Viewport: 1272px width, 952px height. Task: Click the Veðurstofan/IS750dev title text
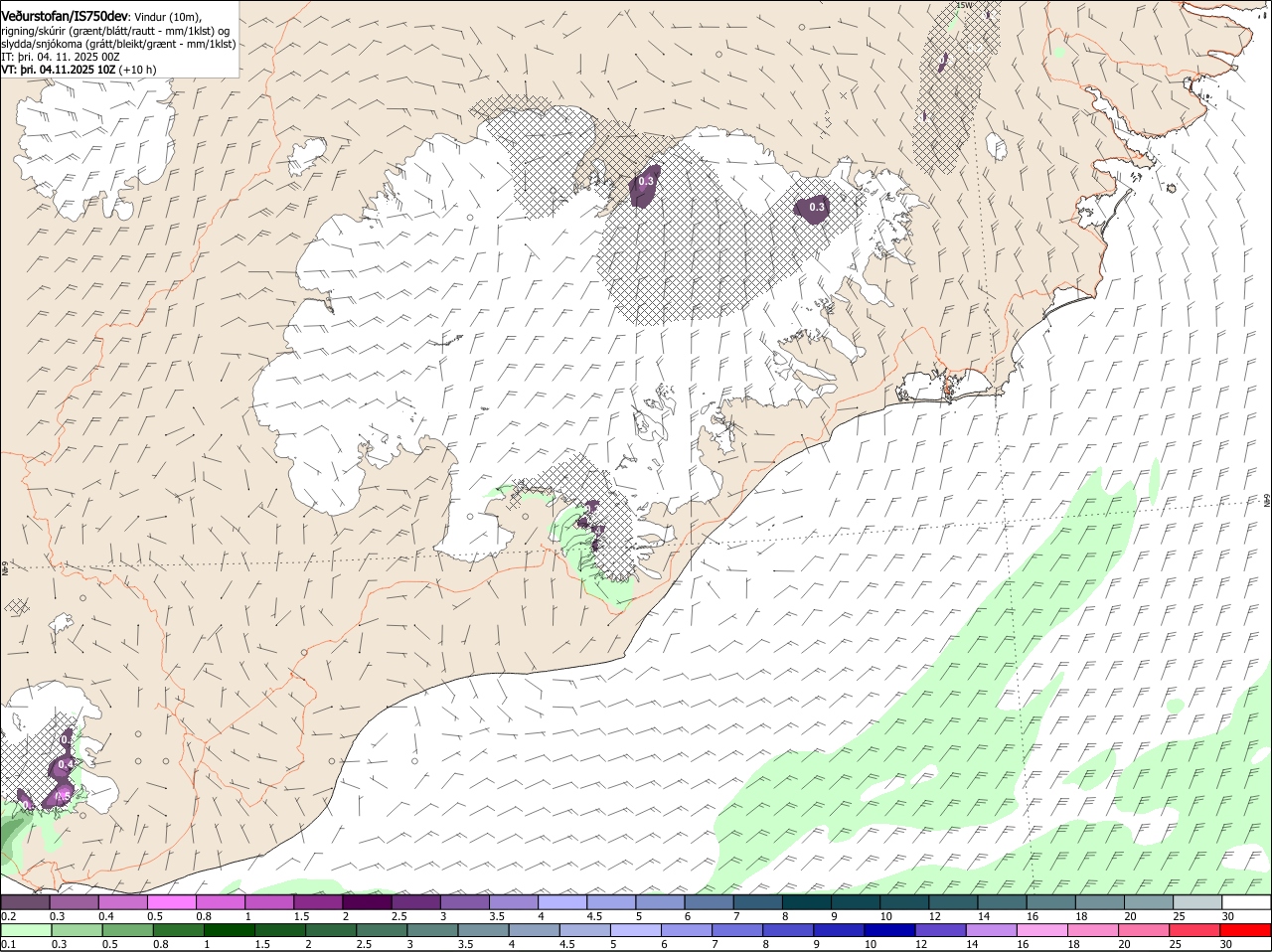click(x=65, y=17)
